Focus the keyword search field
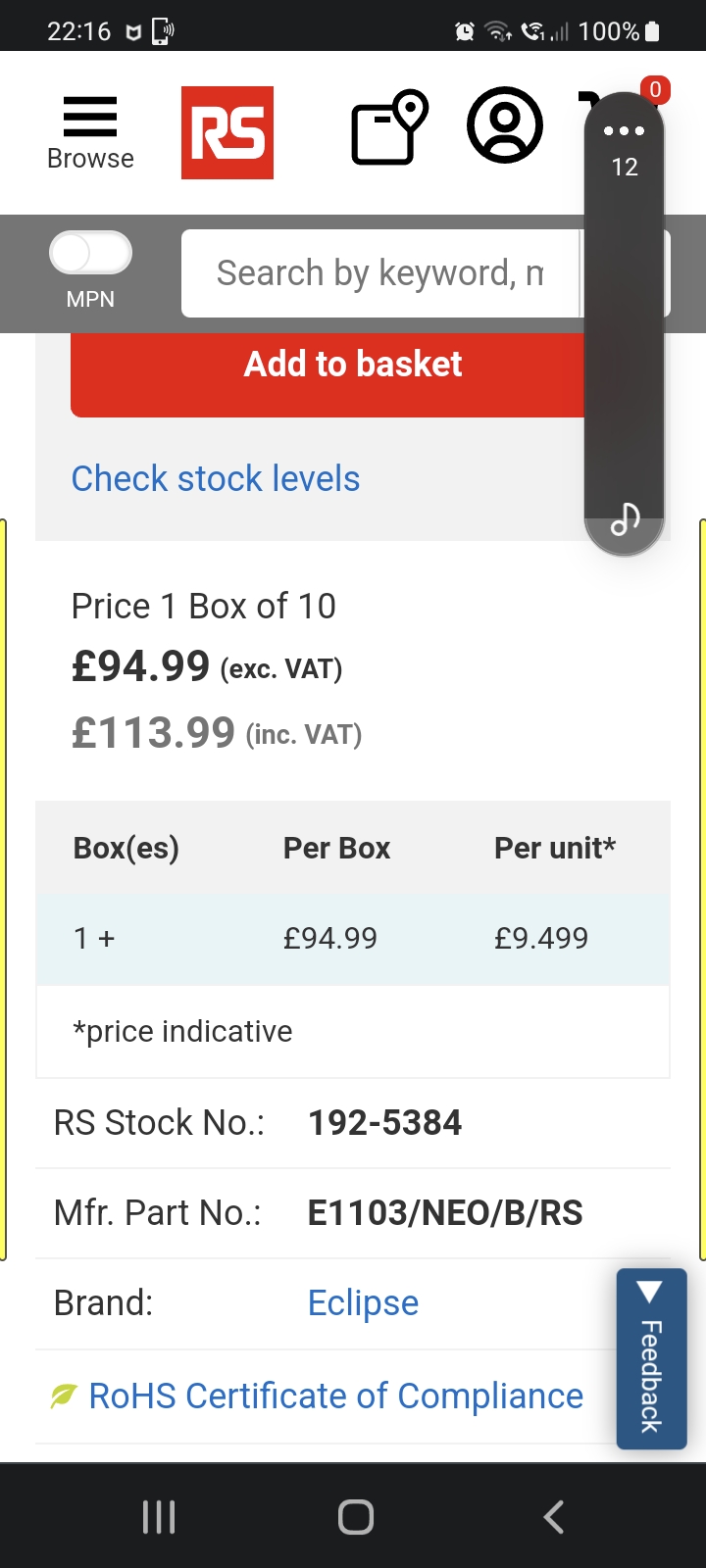The image size is (706, 1568). tap(380, 273)
